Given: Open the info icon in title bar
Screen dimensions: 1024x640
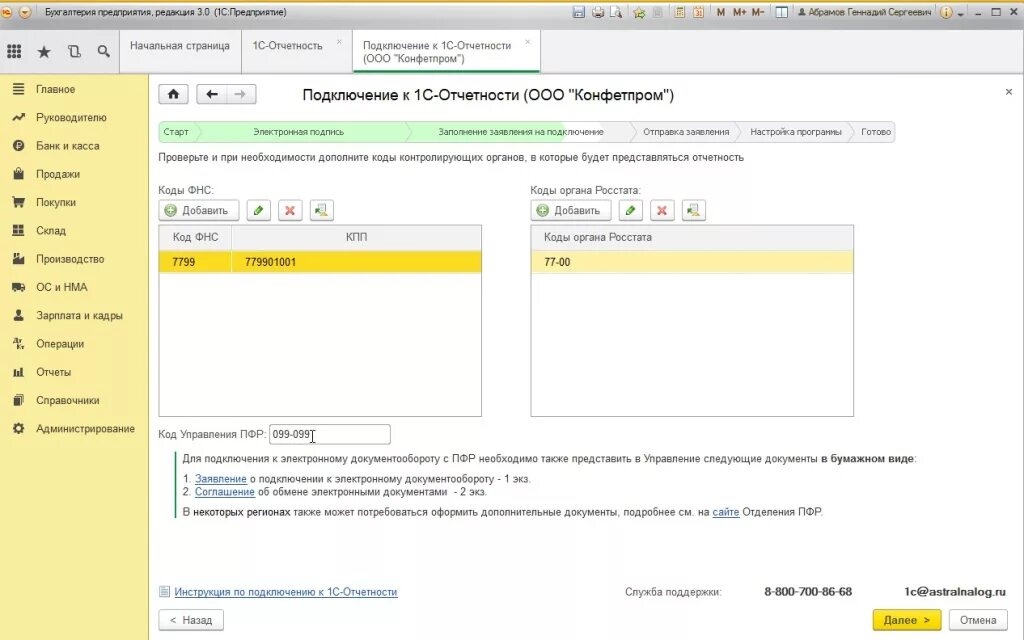Looking at the screenshot, I should (946, 12).
